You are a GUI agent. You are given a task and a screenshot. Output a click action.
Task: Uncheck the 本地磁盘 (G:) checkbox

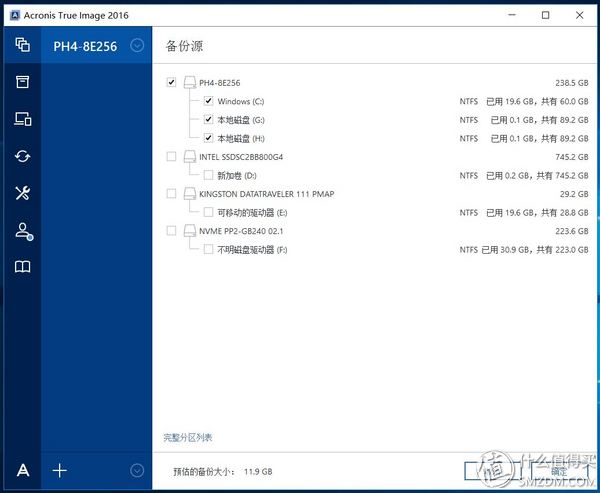[208, 119]
